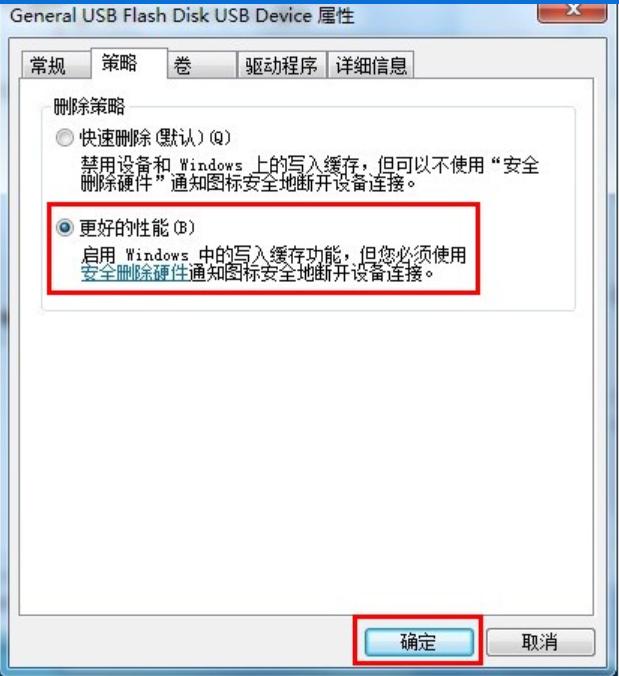
Task: Click the word Windows in the better-performance description
Action: pos(157,255)
